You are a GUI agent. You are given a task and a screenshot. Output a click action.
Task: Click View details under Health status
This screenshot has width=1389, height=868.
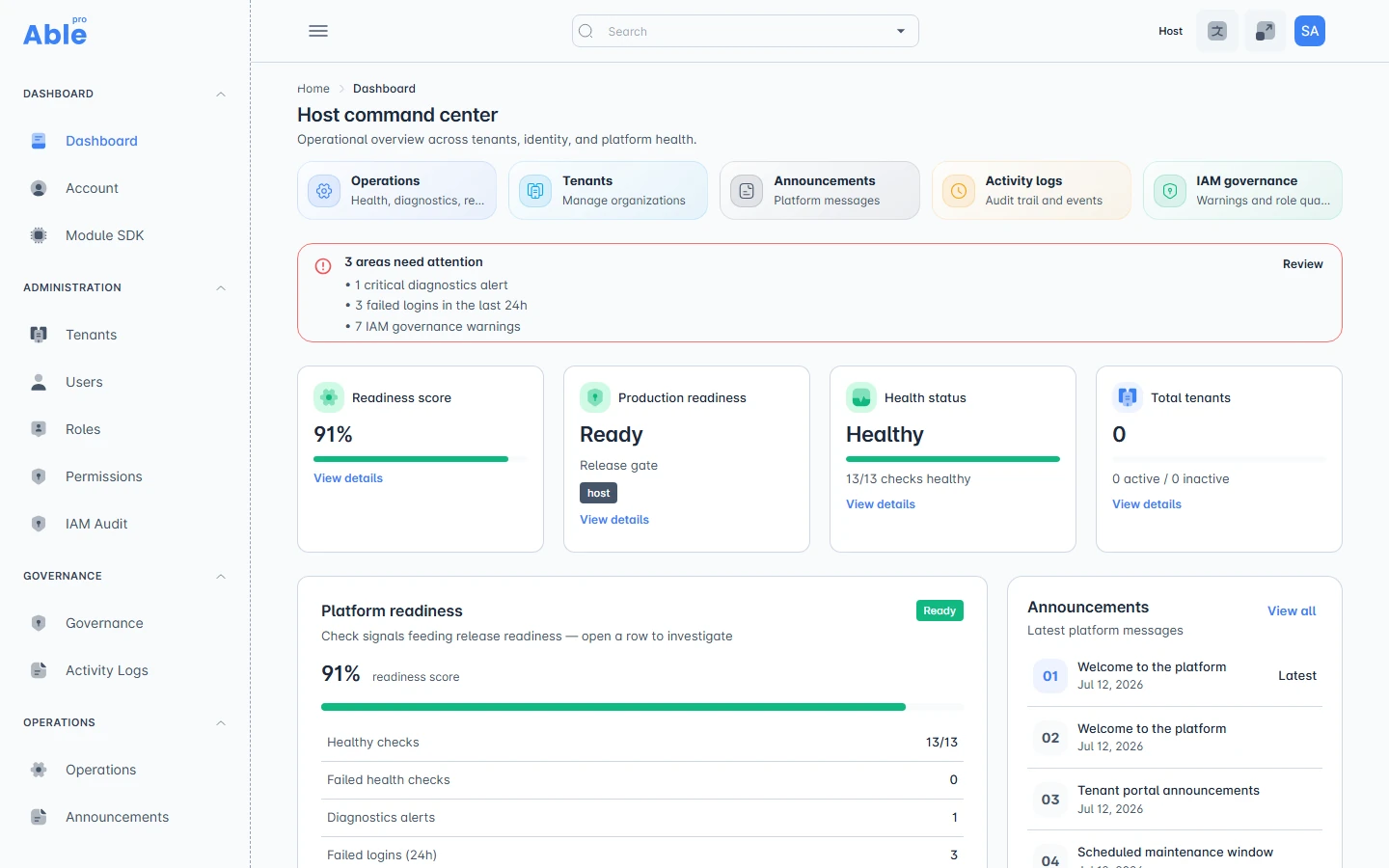tap(881, 504)
